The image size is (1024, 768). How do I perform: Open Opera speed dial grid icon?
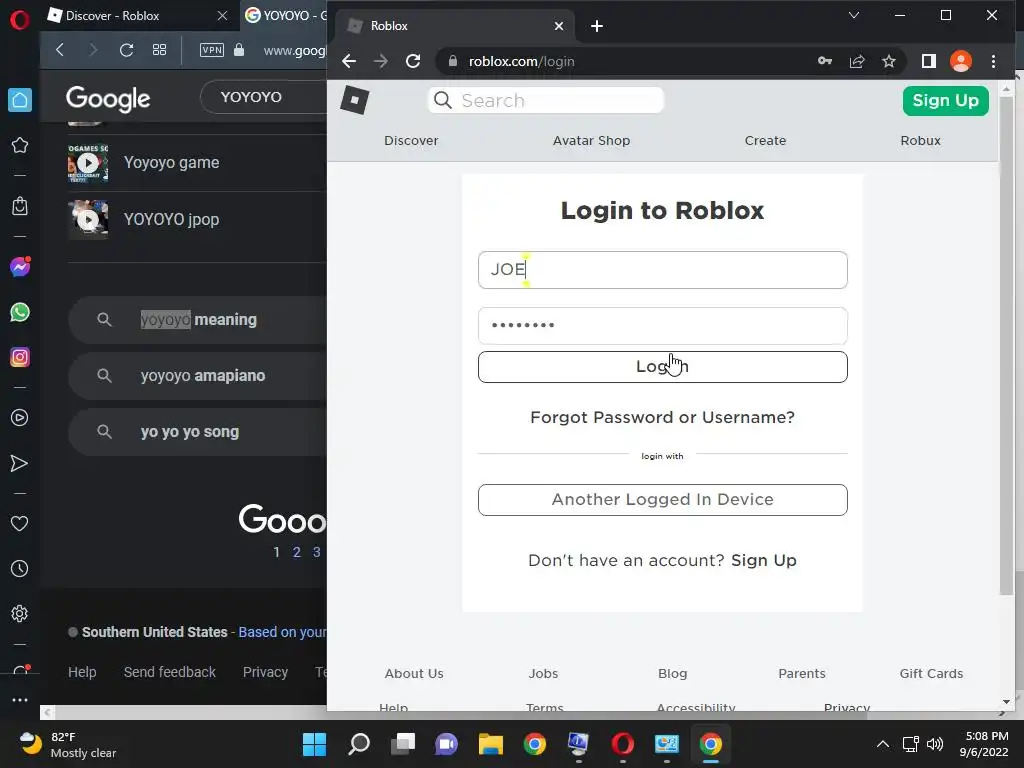click(x=159, y=50)
